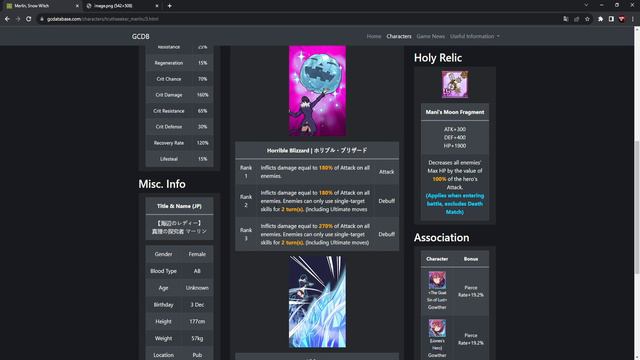640x360 pixels.
Task: View site security lock info
Action: (42, 19)
